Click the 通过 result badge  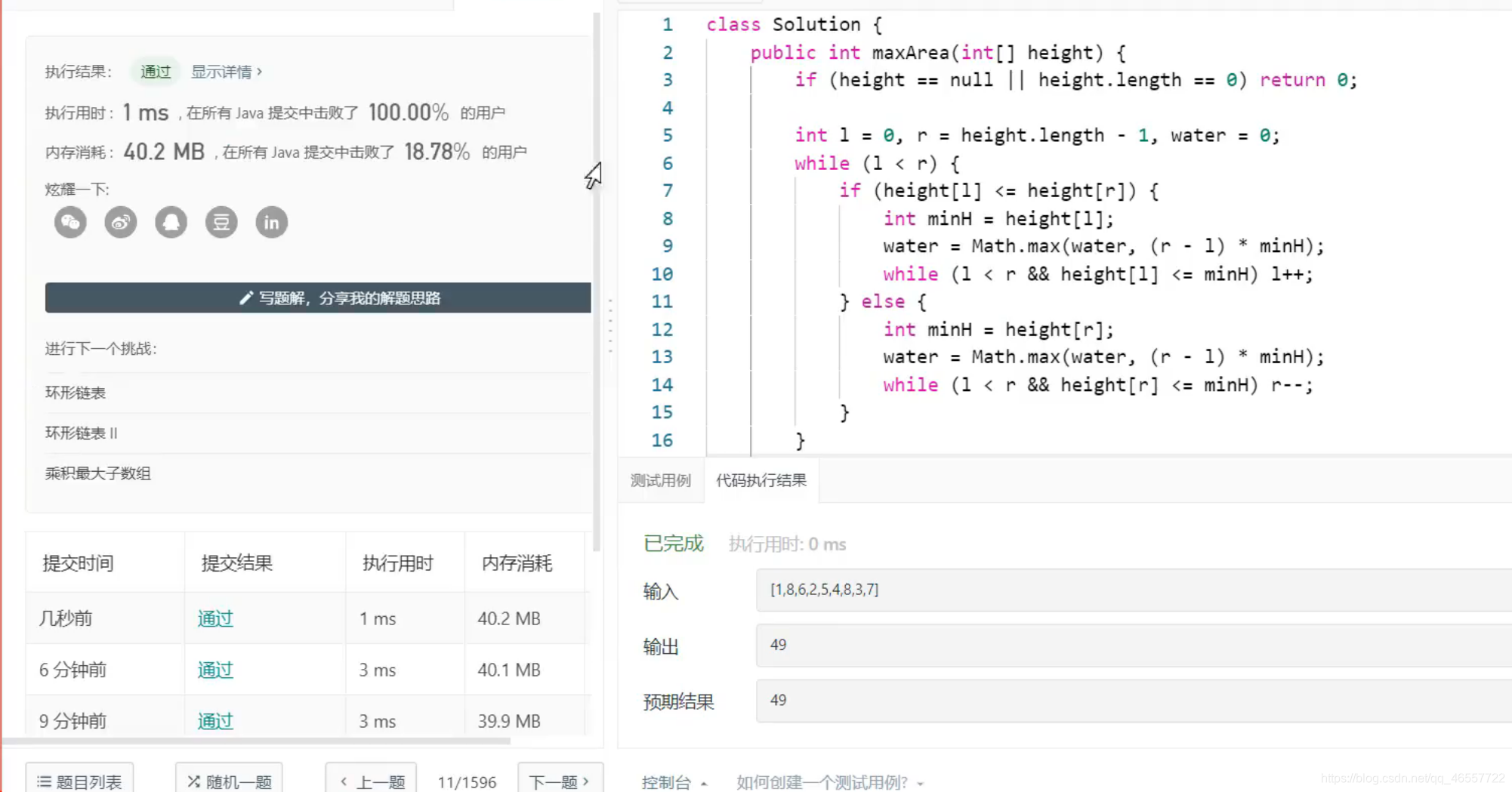click(x=156, y=72)
